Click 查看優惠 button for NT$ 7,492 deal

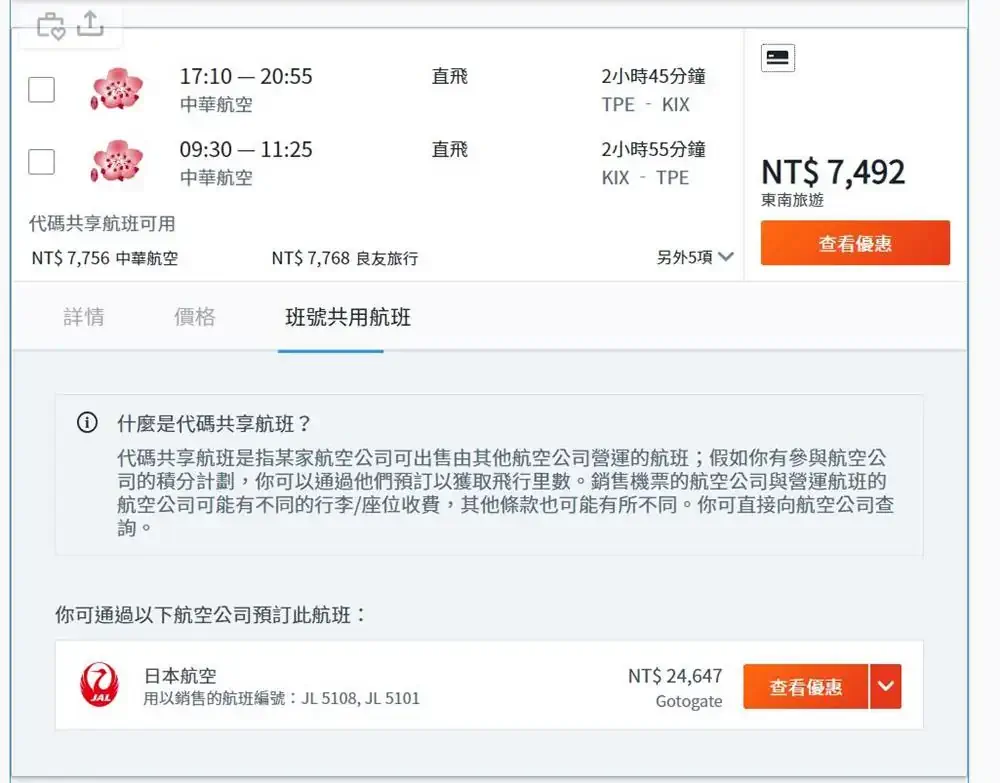pos(855,243)
